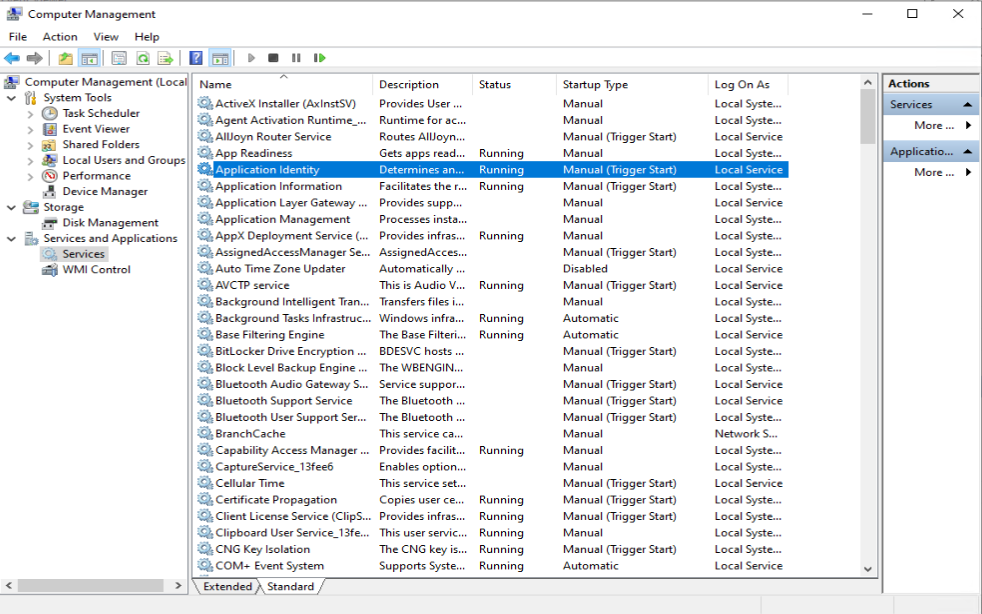Select the WMI Control icon
This screenshot has width=982, height=614.
coord(49,270)
